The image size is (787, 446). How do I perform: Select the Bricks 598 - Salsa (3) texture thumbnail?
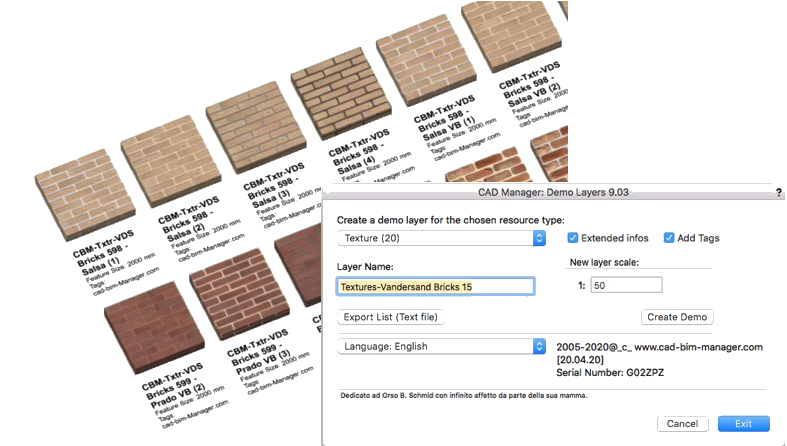pyautogui.click(x=256, y=127)
